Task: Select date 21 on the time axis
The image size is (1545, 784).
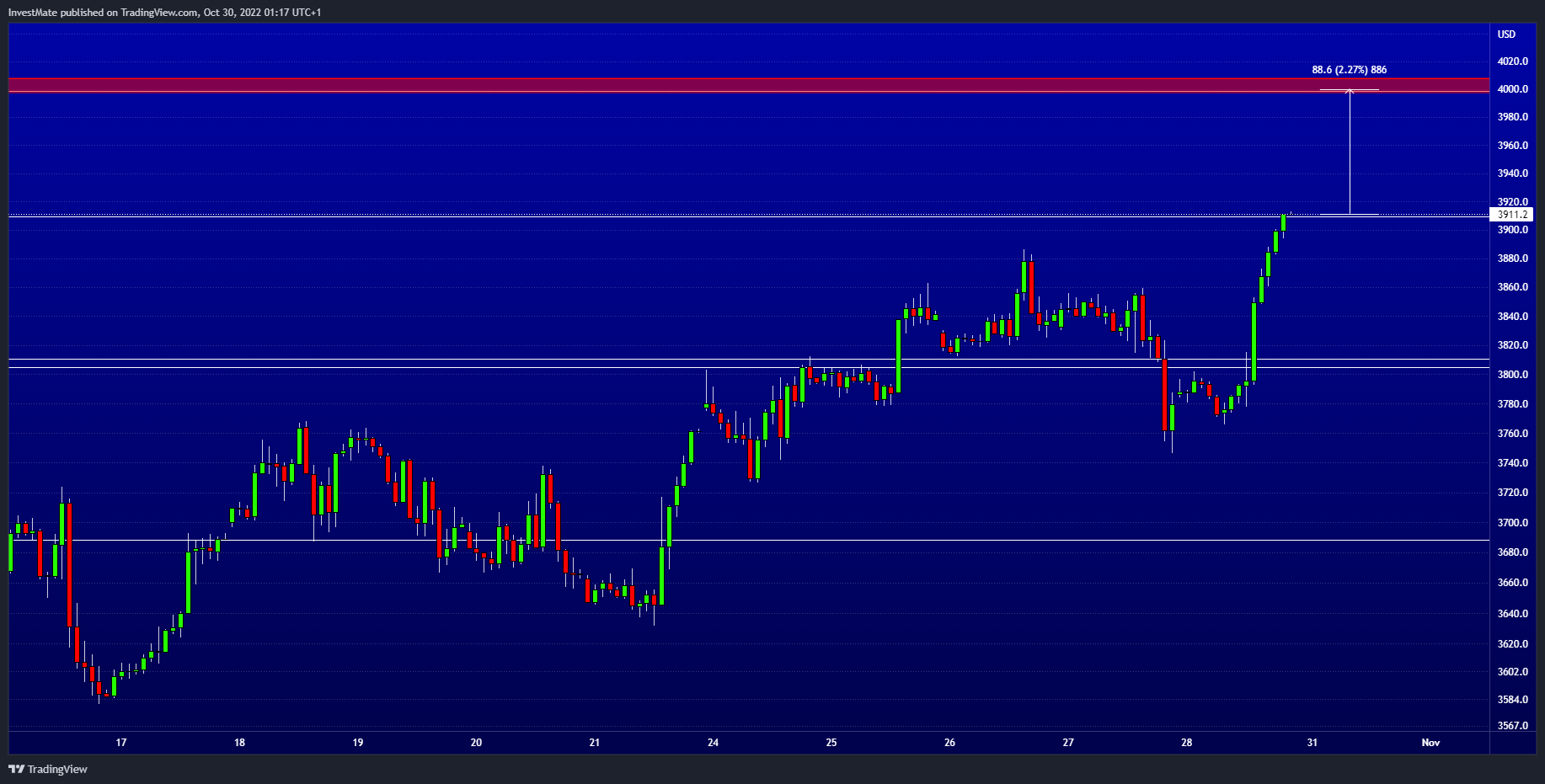Action: pos(595,743)
